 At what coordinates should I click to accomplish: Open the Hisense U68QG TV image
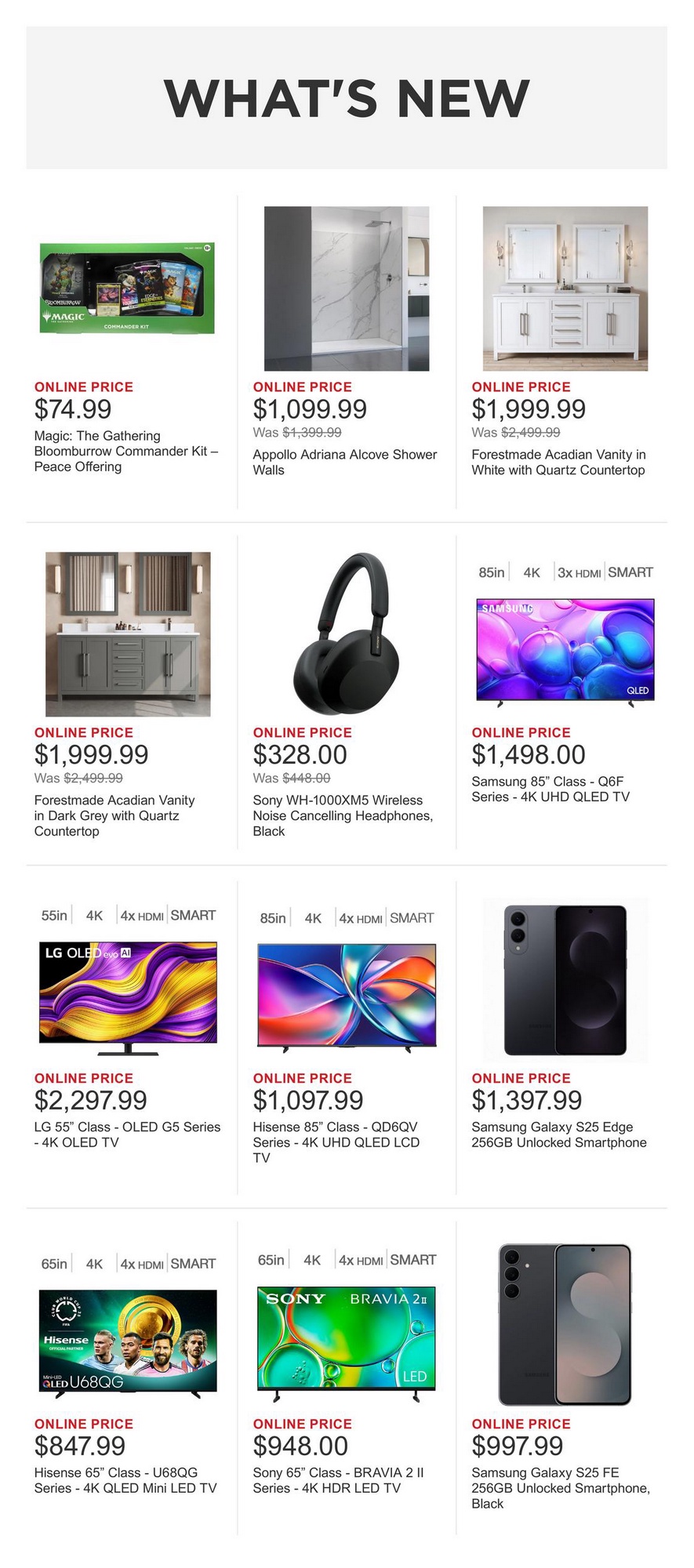pos(128,1342)
